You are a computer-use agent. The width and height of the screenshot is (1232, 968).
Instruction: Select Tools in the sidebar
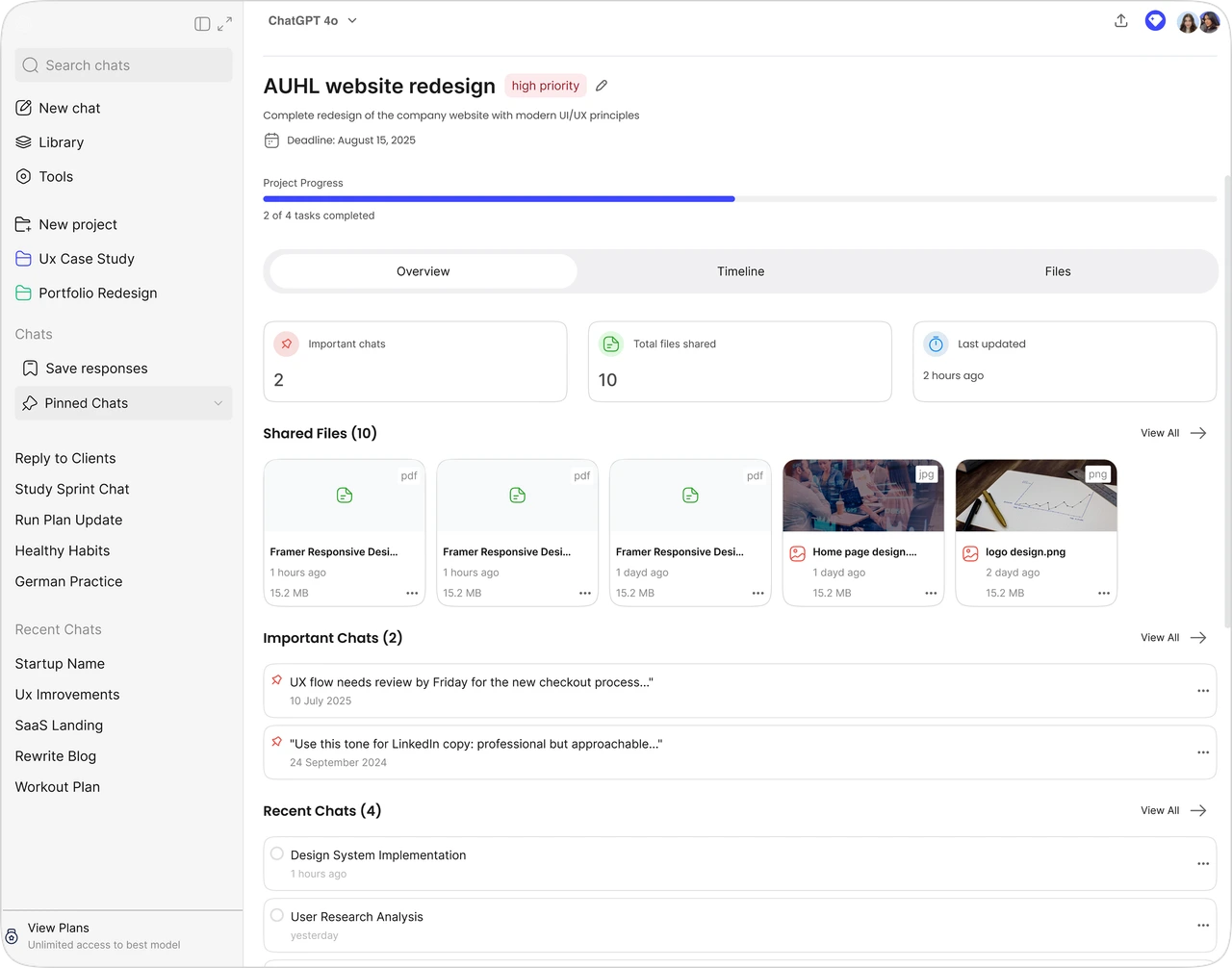[x=55, y=176]
